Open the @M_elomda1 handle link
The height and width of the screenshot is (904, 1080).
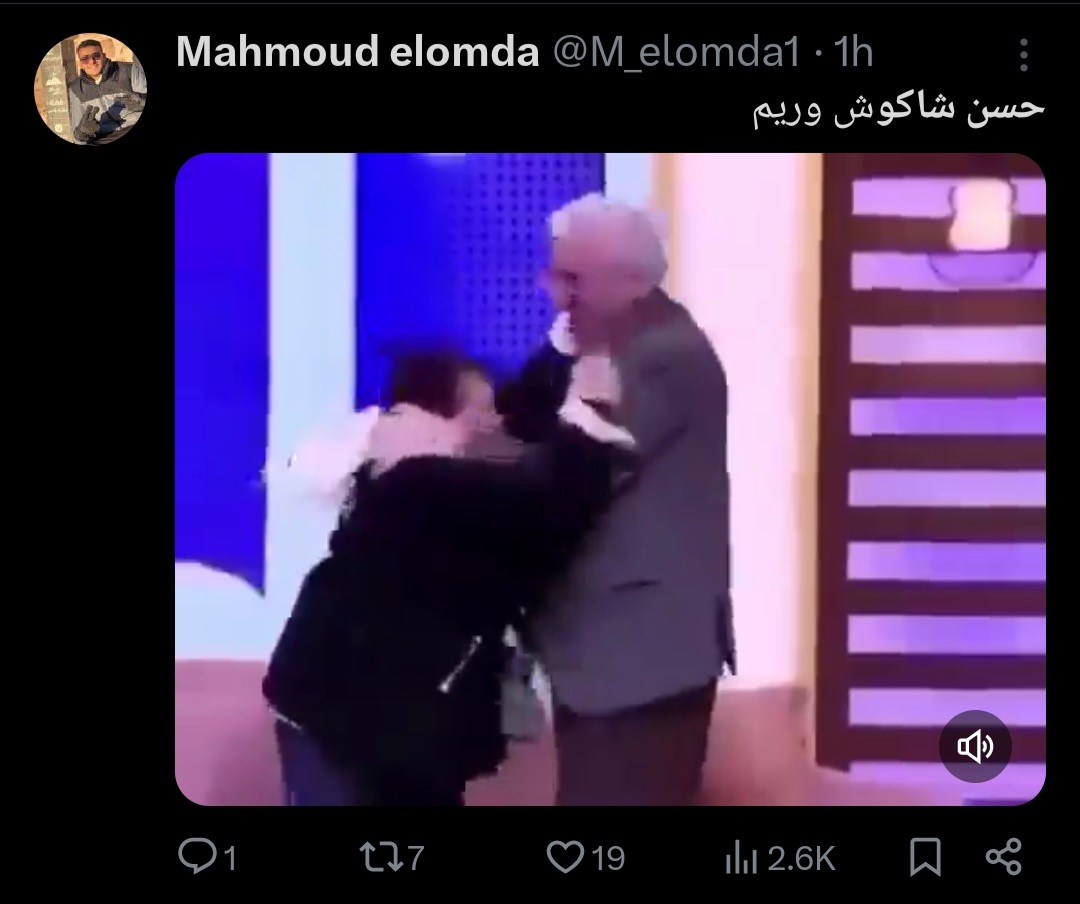676,52
